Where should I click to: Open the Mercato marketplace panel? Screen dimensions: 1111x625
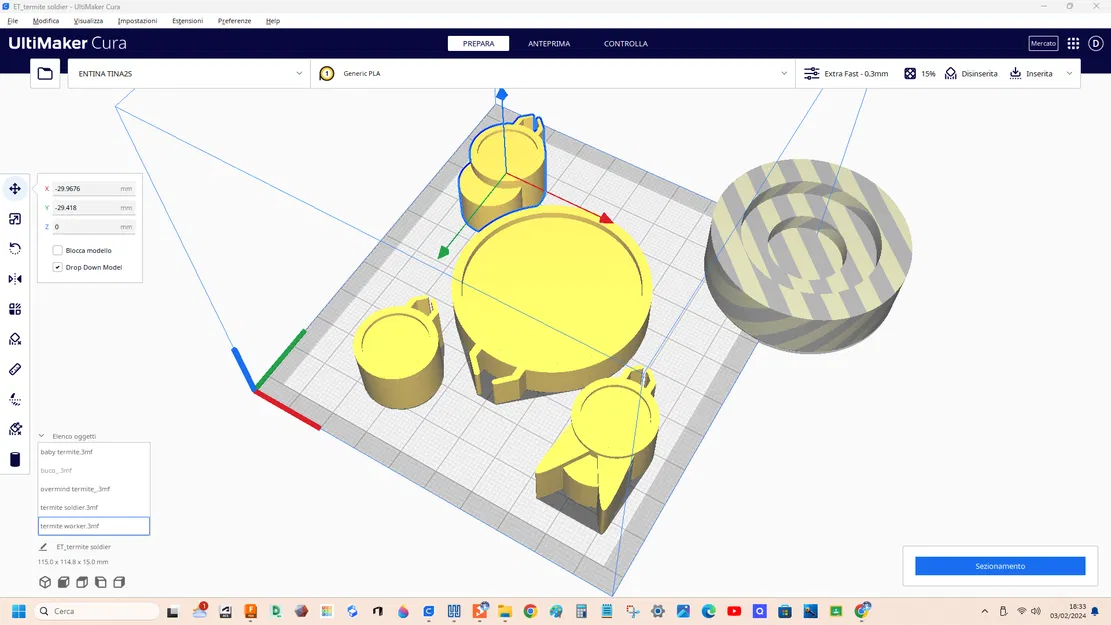(1043, 43)
